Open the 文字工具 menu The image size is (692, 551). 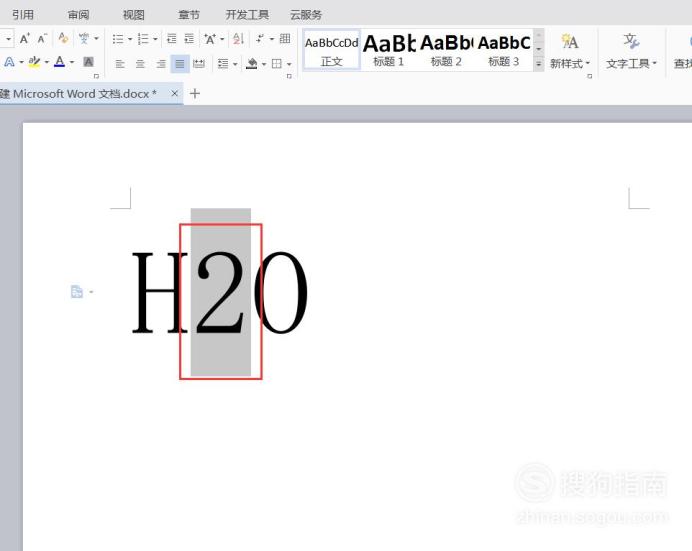click(631, 51)
